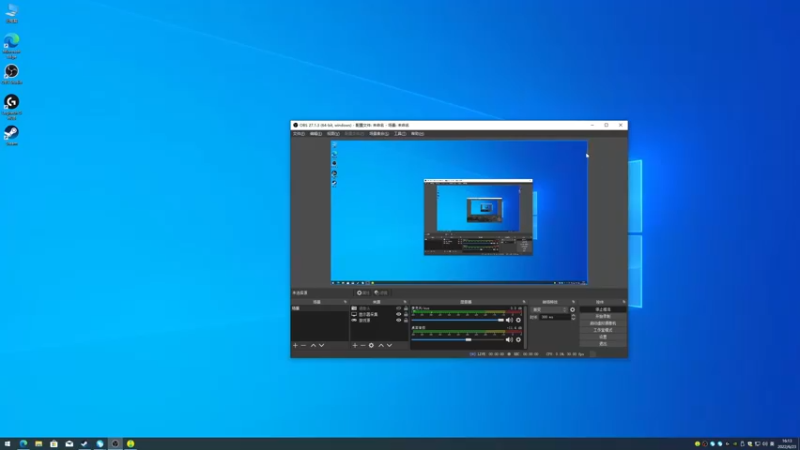Click the Properties button above Sources panel
Screen dimensions: 800x450
tap(363, 293)
